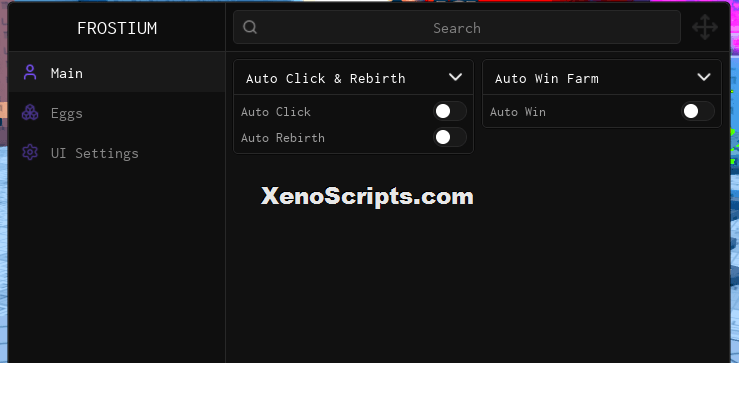
Task: Turn on the Auto Win toggle
Action: (698, 112)
